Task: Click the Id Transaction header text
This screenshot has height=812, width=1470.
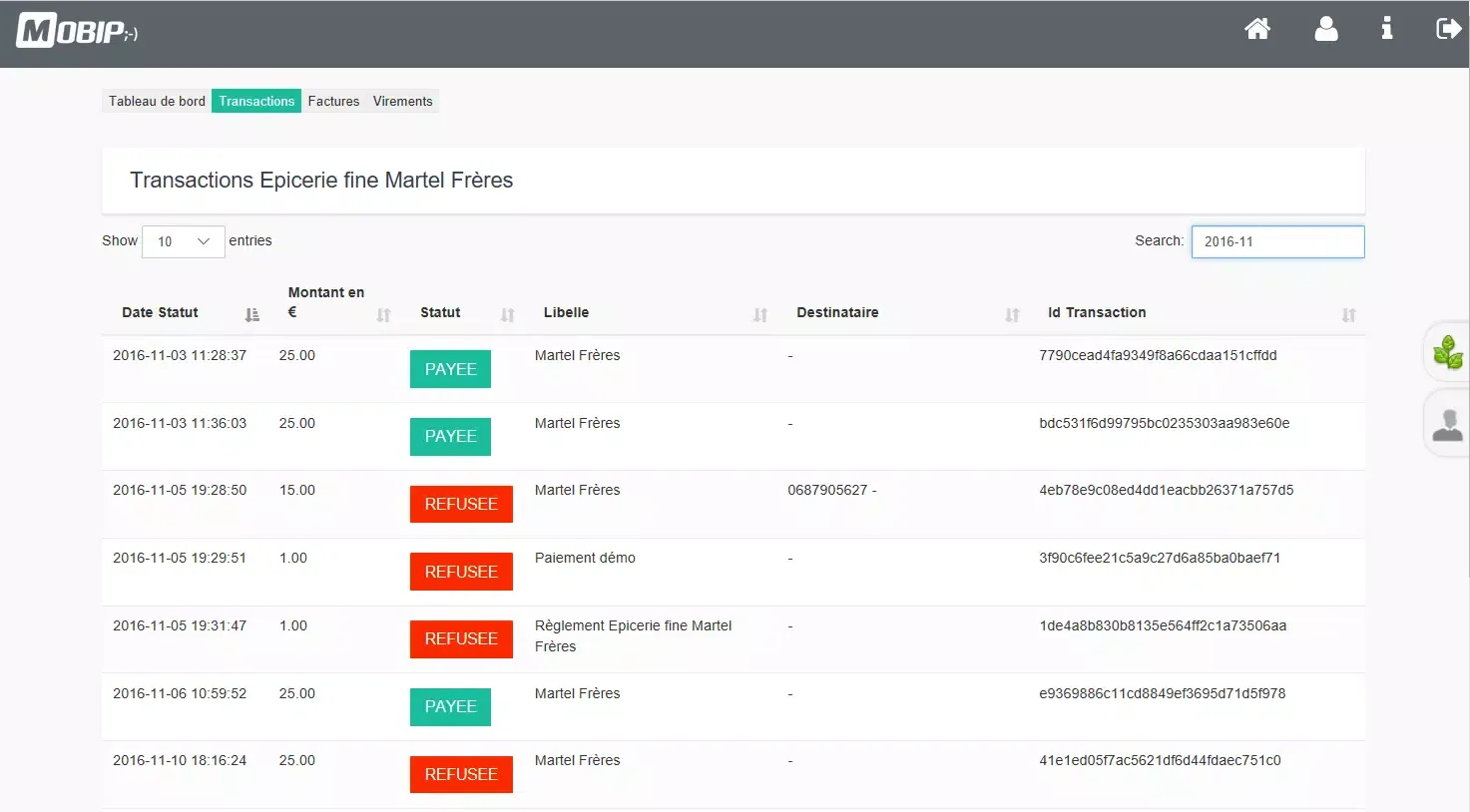Action: pos(1097,312)
